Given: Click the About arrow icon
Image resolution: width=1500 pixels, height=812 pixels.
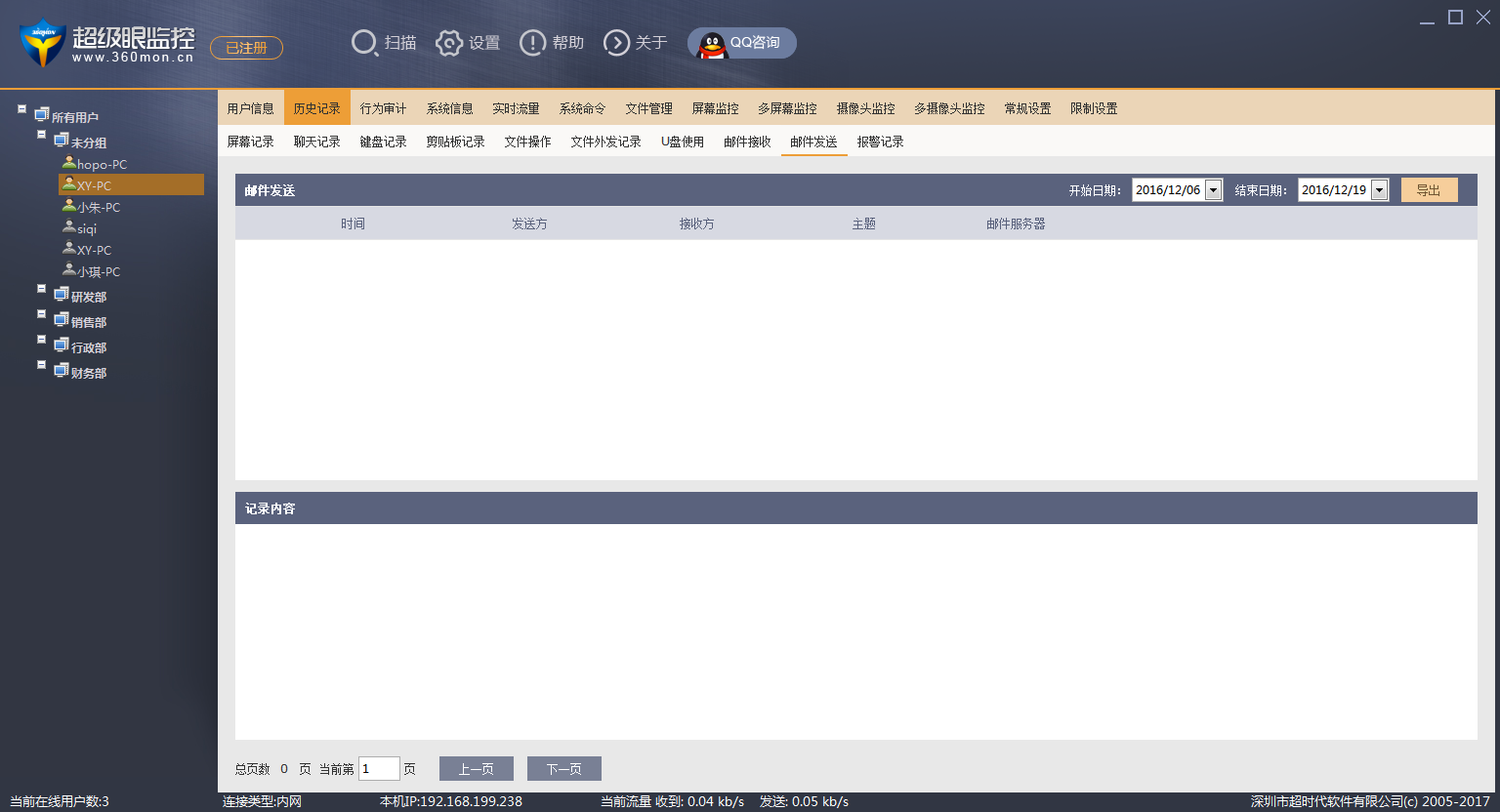Looking at the screenshot, I should point(616,43).
